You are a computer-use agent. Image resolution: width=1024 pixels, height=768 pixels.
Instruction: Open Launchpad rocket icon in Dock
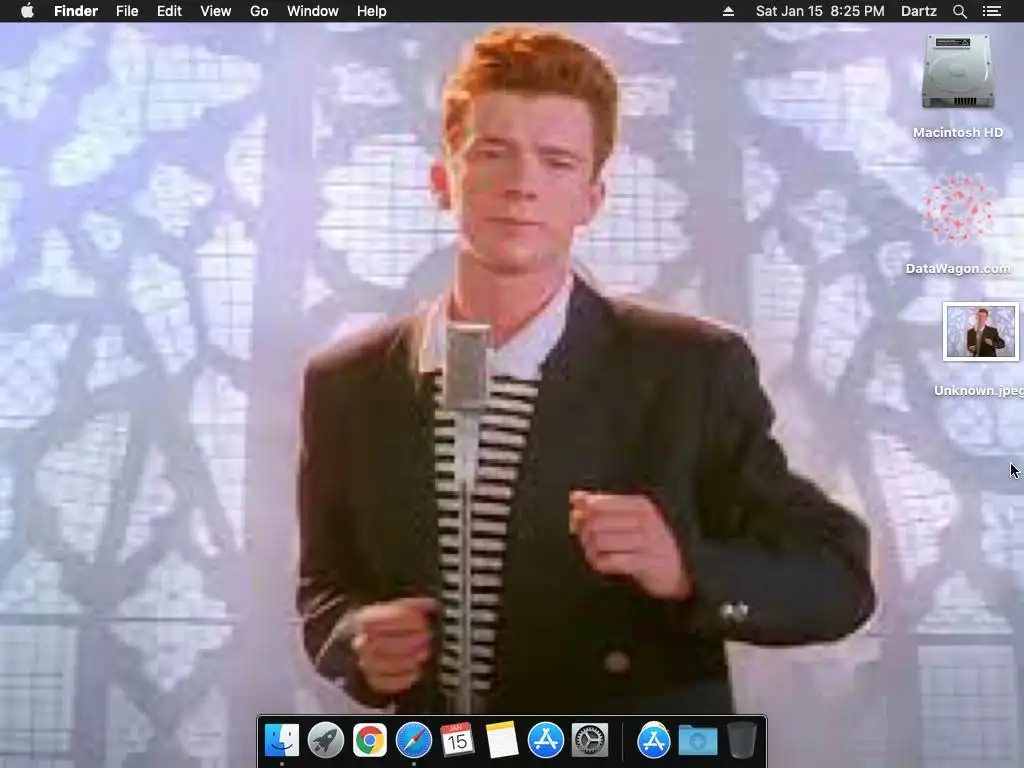[x=325, y=740]
